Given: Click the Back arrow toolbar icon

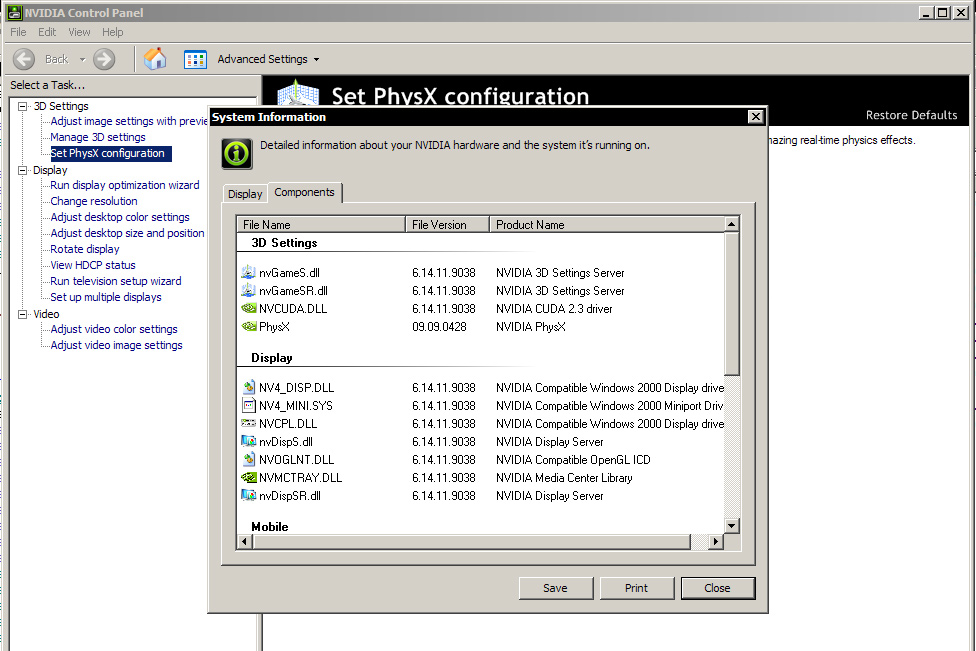Looking at the screenshot, I should [x=24, y=59].
